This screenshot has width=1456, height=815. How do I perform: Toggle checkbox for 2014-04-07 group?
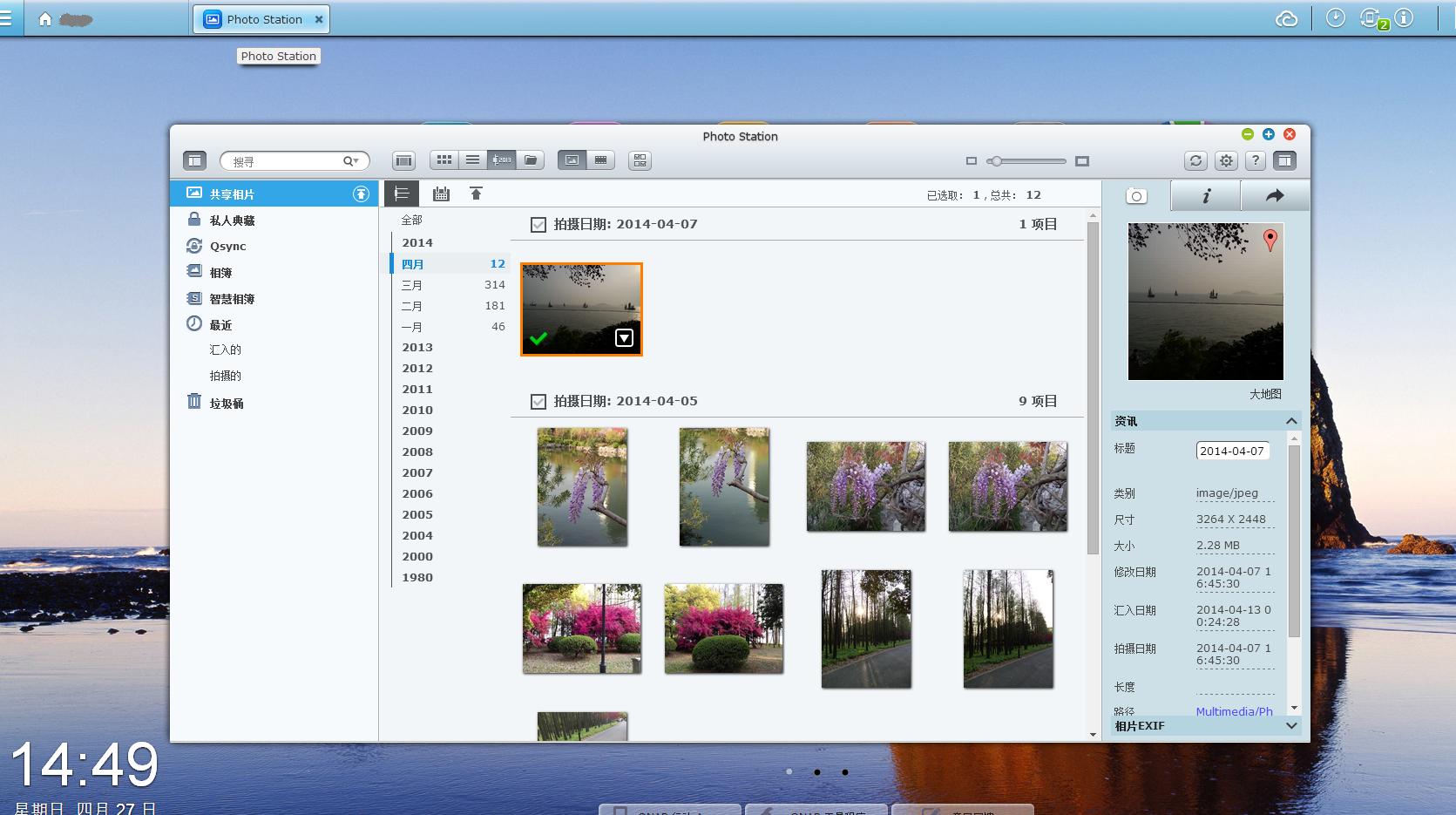[x=538, y=225]
